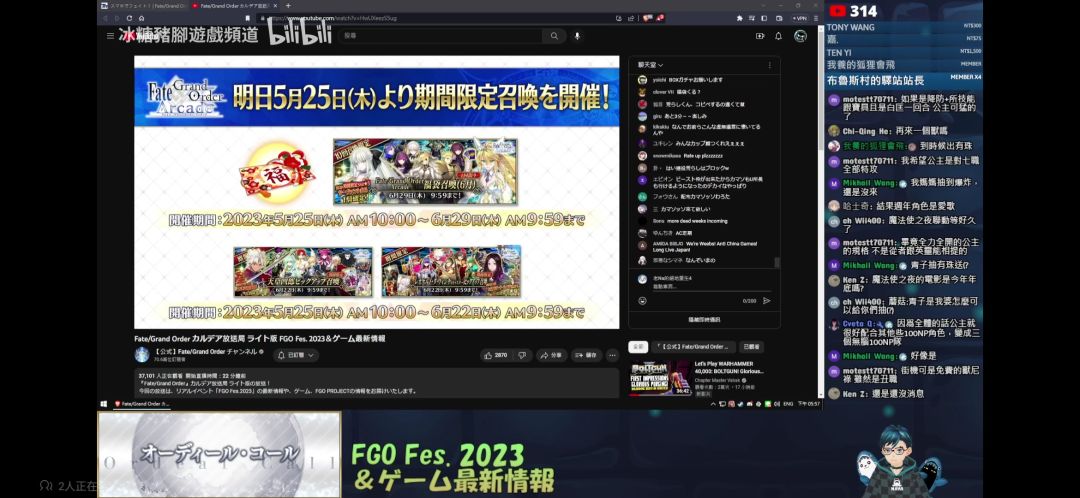The width and height of the screenshot is (1080, 498).
Task: Share the FGO Fes video
Action: click(552, 355)
